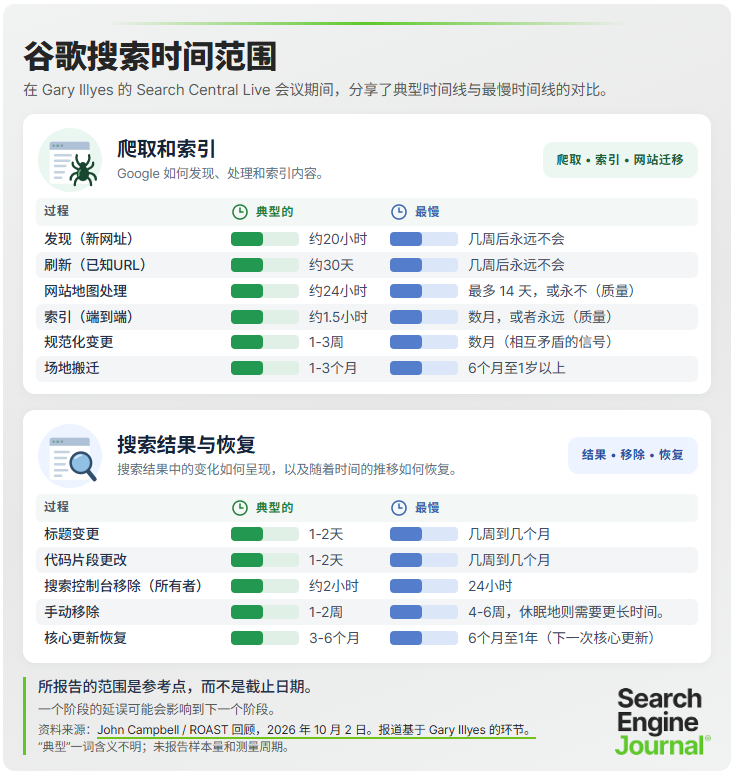Click the 1-3个月 value
740x777 pixels.
(333, 368)
